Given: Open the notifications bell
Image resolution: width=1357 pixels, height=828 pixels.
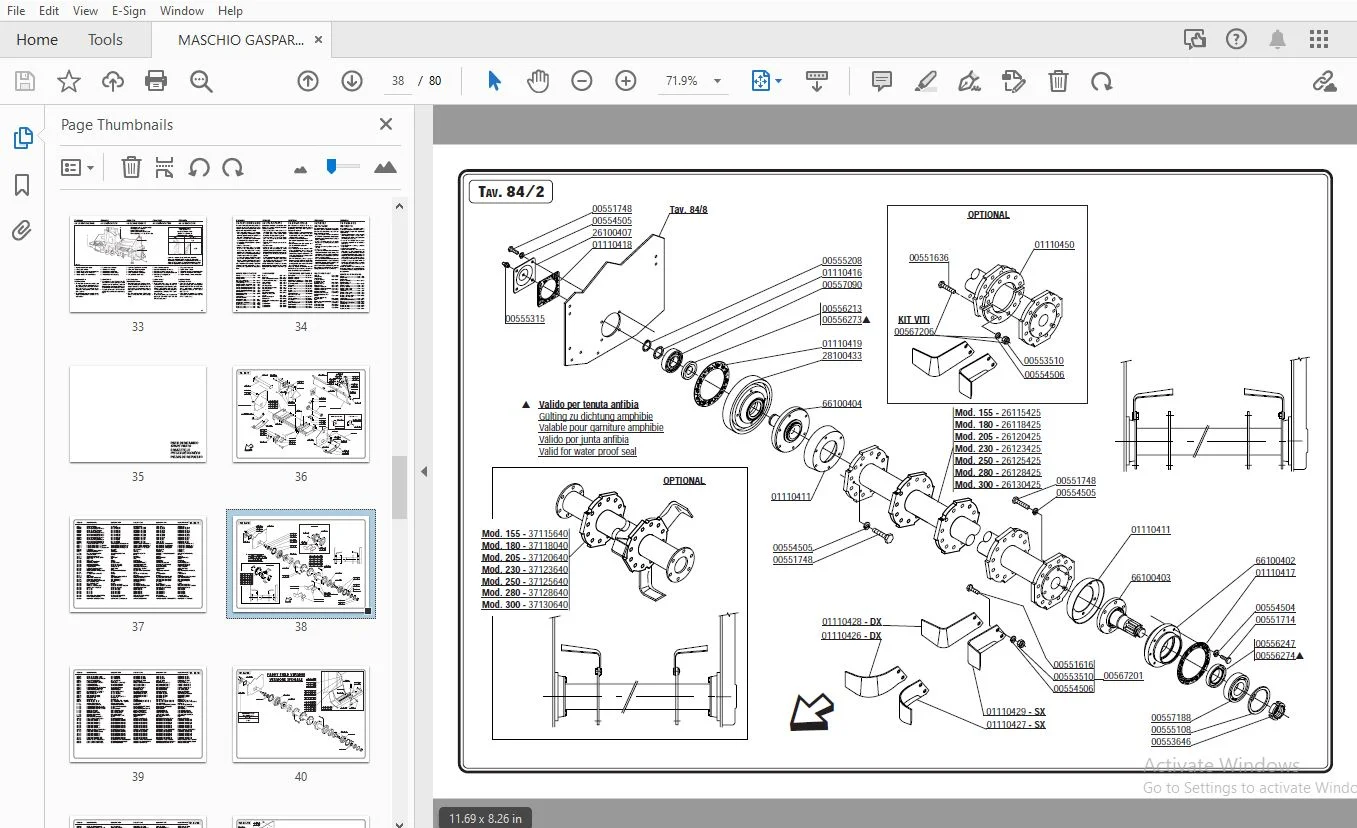Looking at the screenshot, I should [1278, 40].
